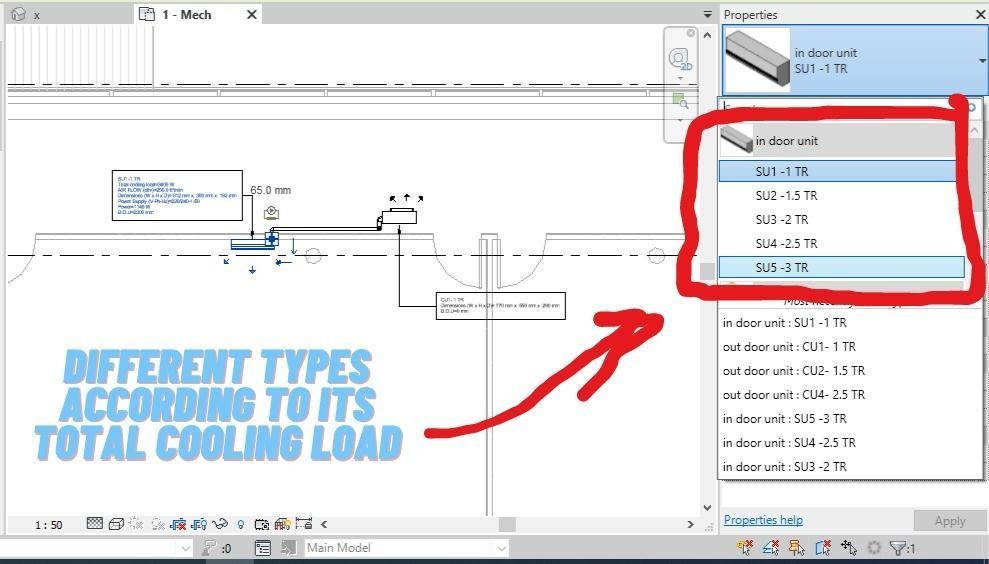
Task: Click the 1 : 50 view scale
Action: pos(49,525)
